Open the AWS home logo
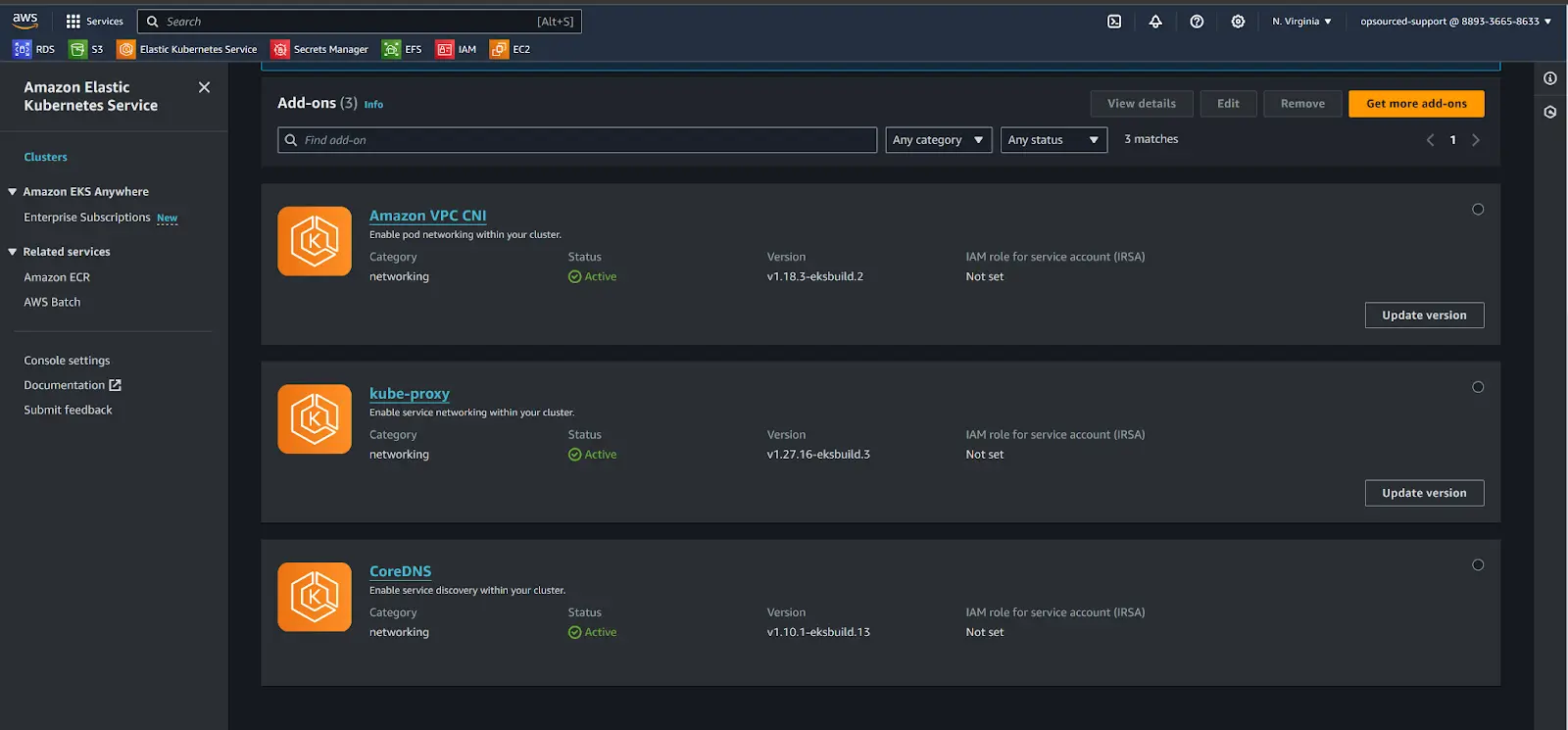This screenshot has height=730, width=1568. click(x=25, y=20)
